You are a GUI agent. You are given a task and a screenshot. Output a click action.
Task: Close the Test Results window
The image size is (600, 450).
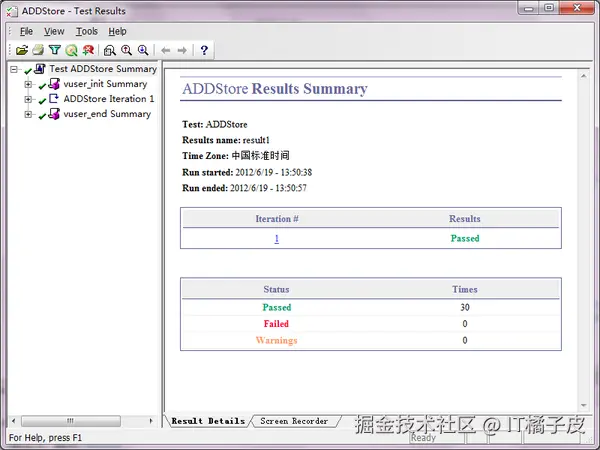click(577, 8)
